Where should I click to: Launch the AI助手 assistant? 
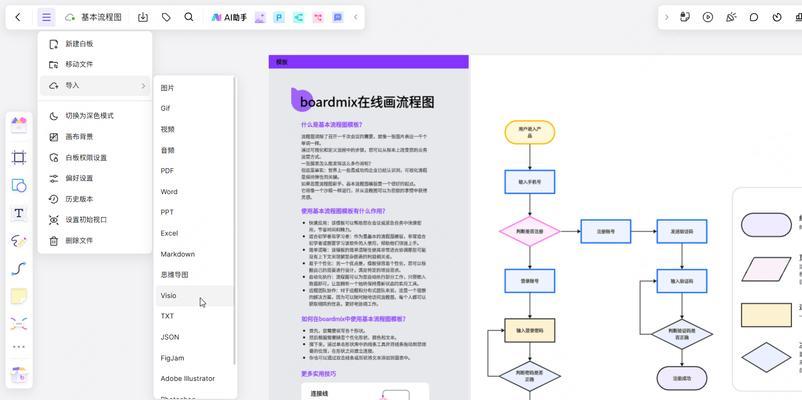tap(229, 17)
